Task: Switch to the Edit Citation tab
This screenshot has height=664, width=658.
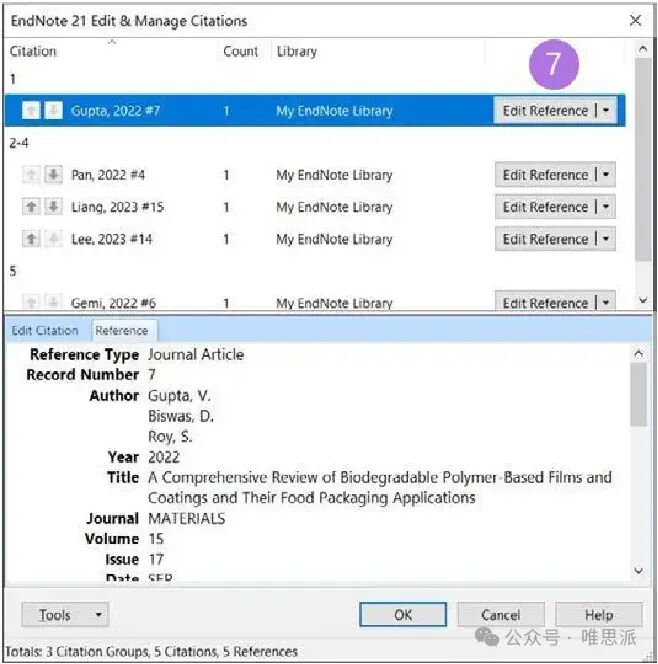Action: click(x=45, y=330)
